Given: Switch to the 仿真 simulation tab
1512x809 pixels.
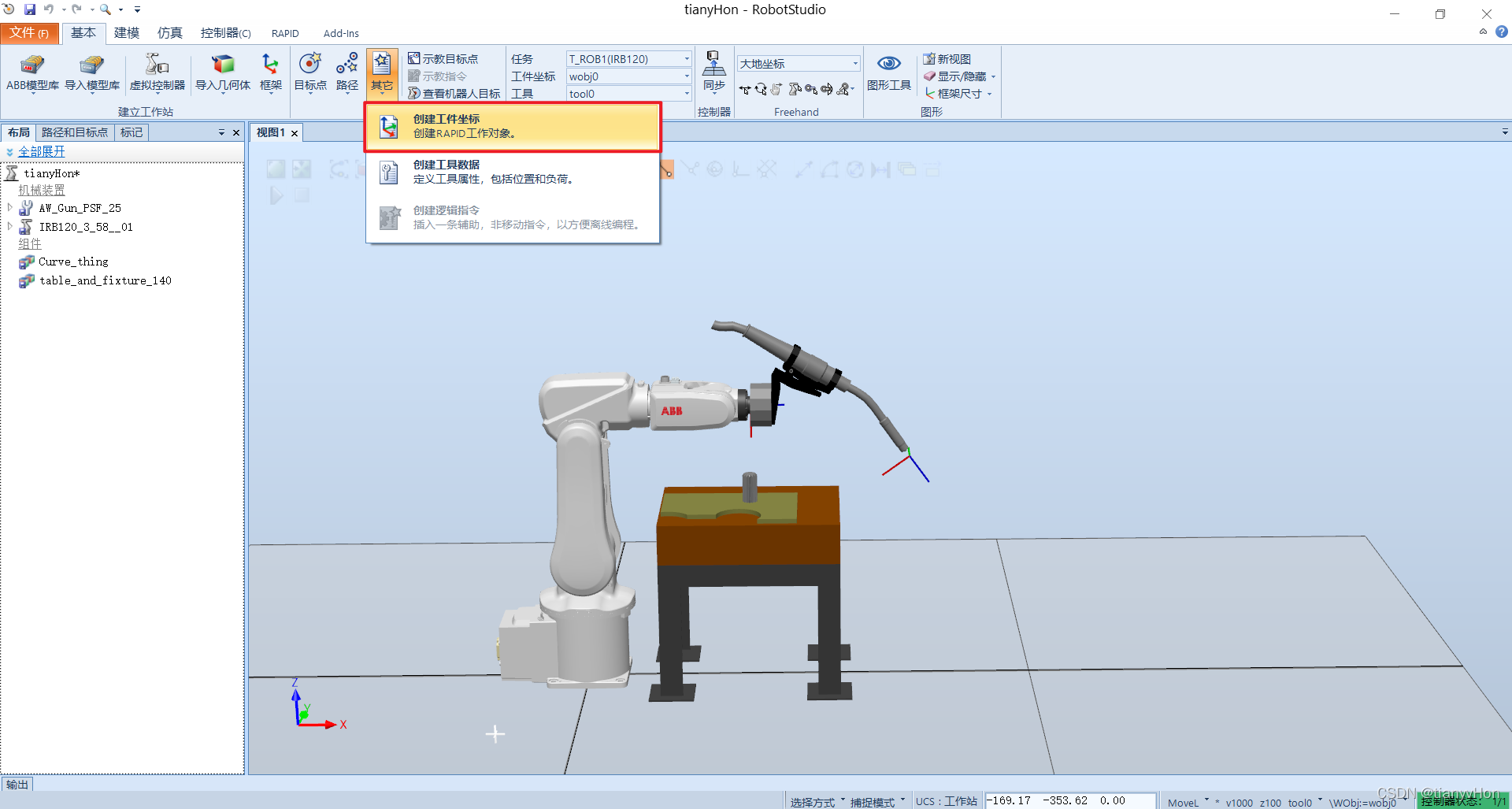Looking at the screenshot, I should [170, 33].
